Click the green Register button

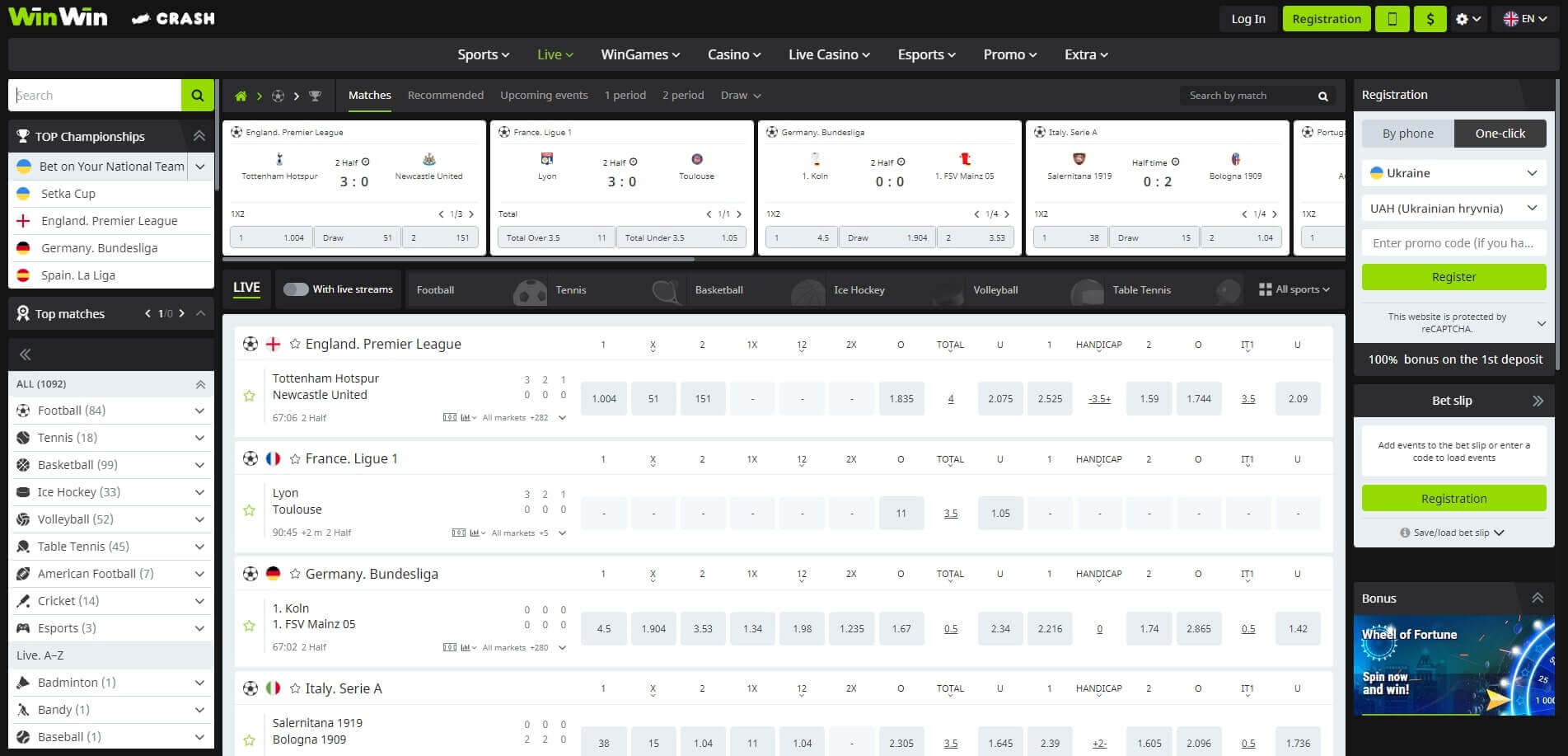click(x=1453, y=277)
